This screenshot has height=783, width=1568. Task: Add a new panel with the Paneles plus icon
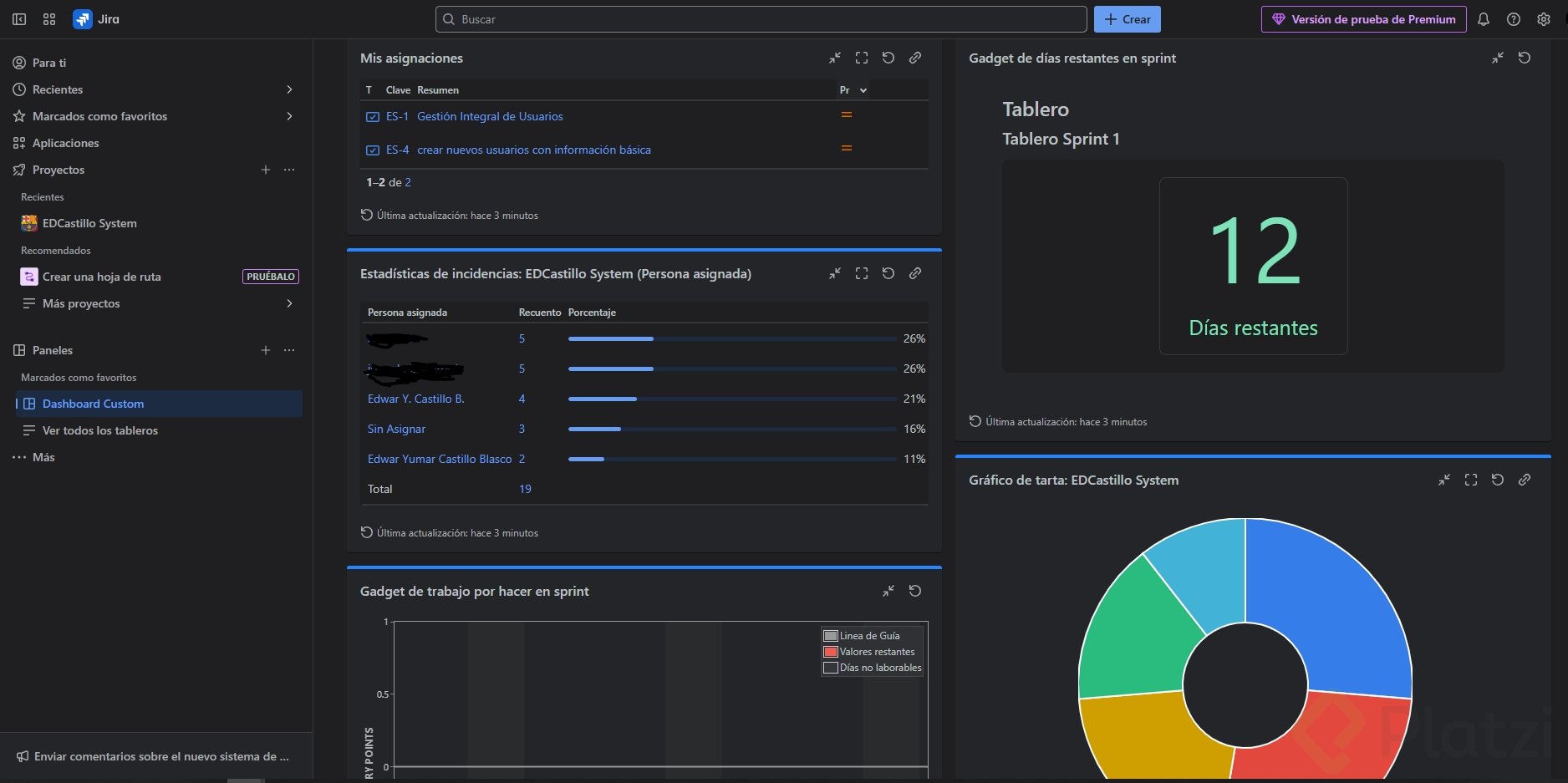click(x=266, y=350)
